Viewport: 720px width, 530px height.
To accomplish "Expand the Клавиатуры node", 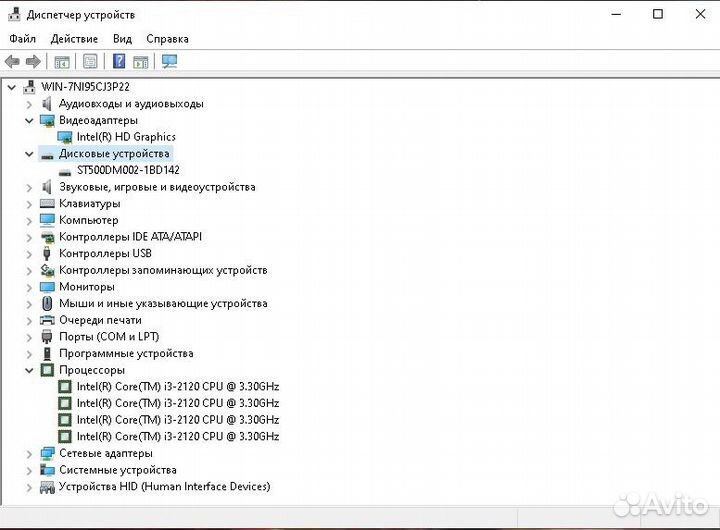I will click(29, 204).
